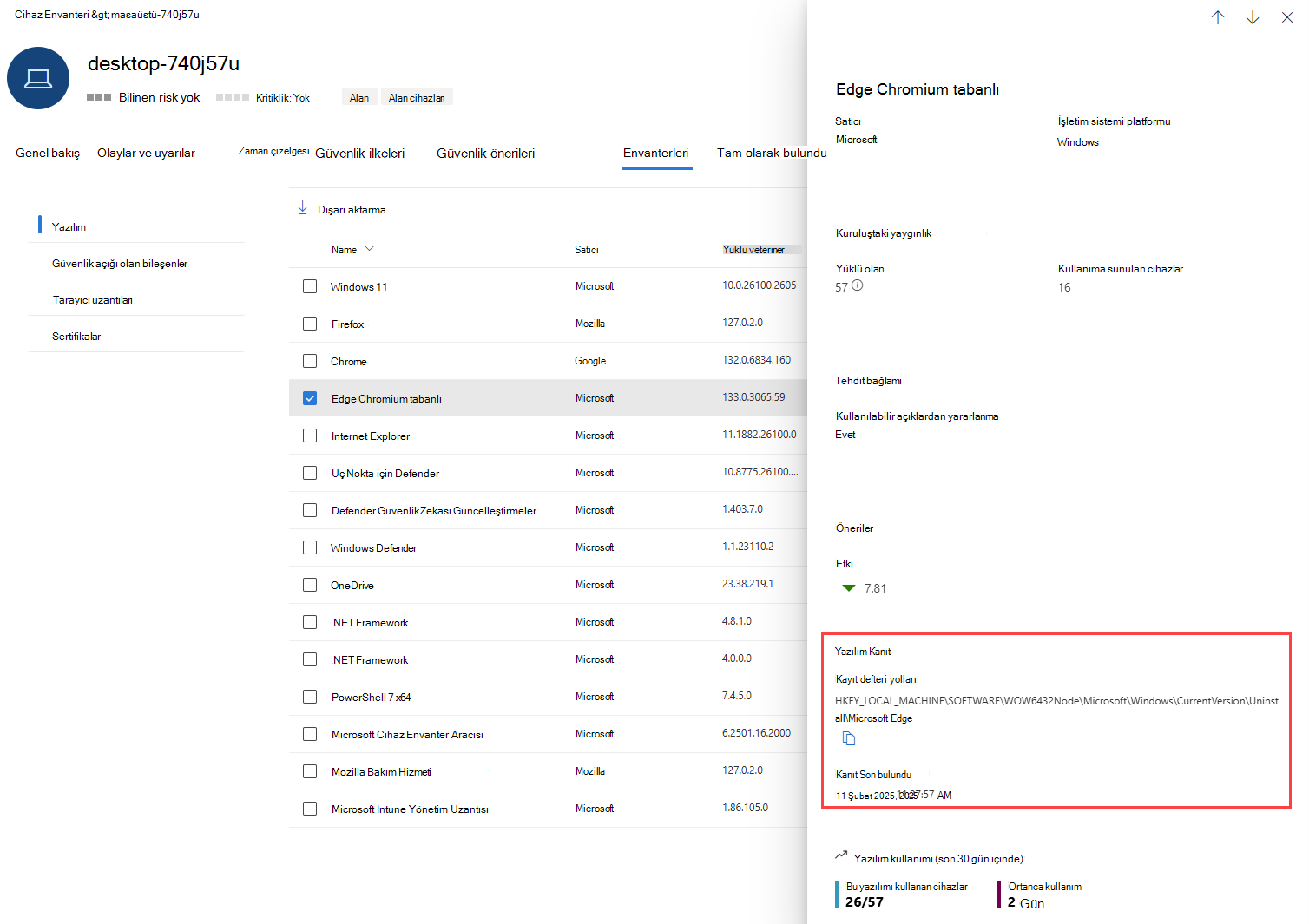The width and height of the screenshot is (1309, 924).
Task: Open the Olaylar ve uyarılar tab
Action: click(146, 153)
